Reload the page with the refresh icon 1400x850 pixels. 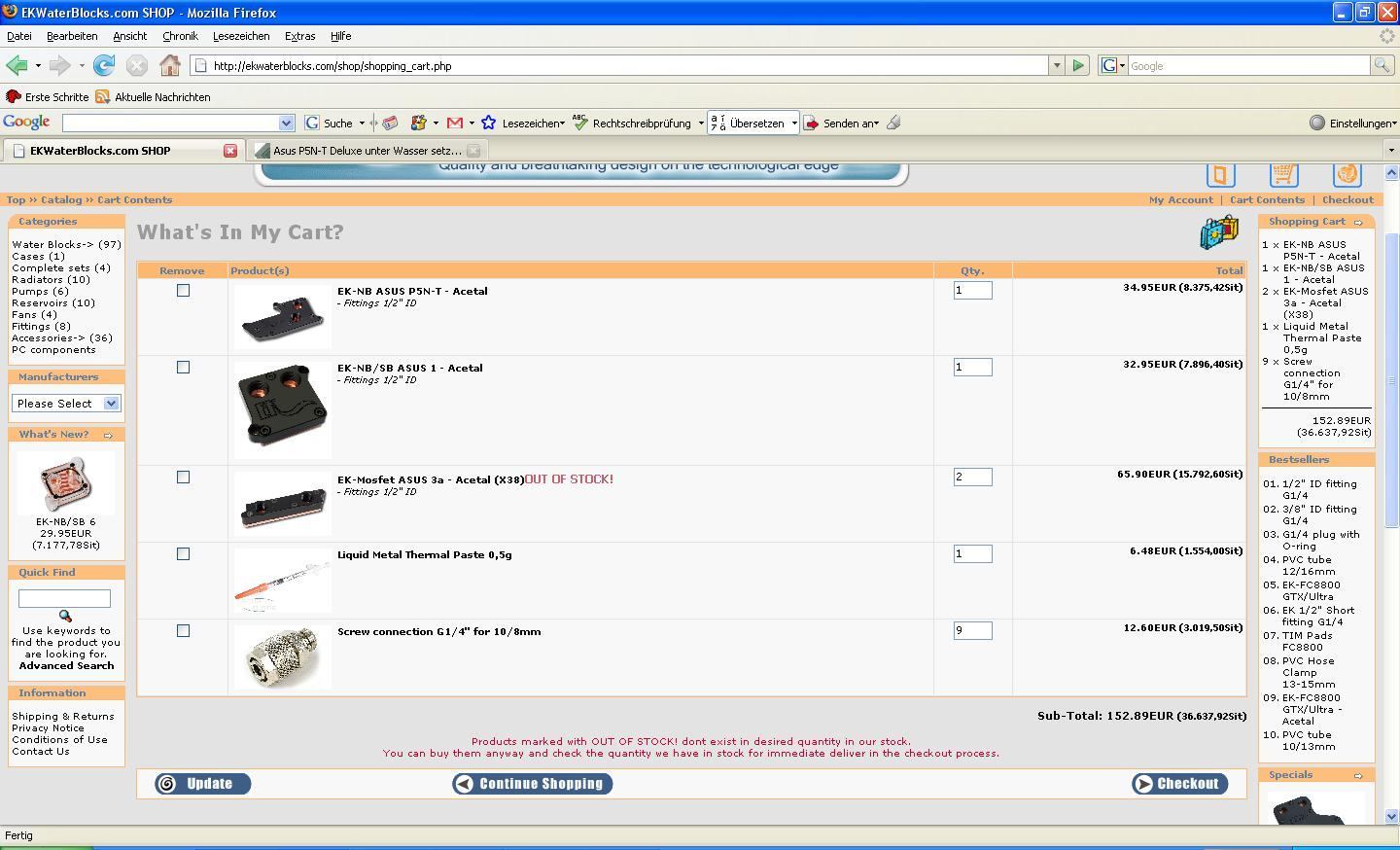click(x=104, y=66)
